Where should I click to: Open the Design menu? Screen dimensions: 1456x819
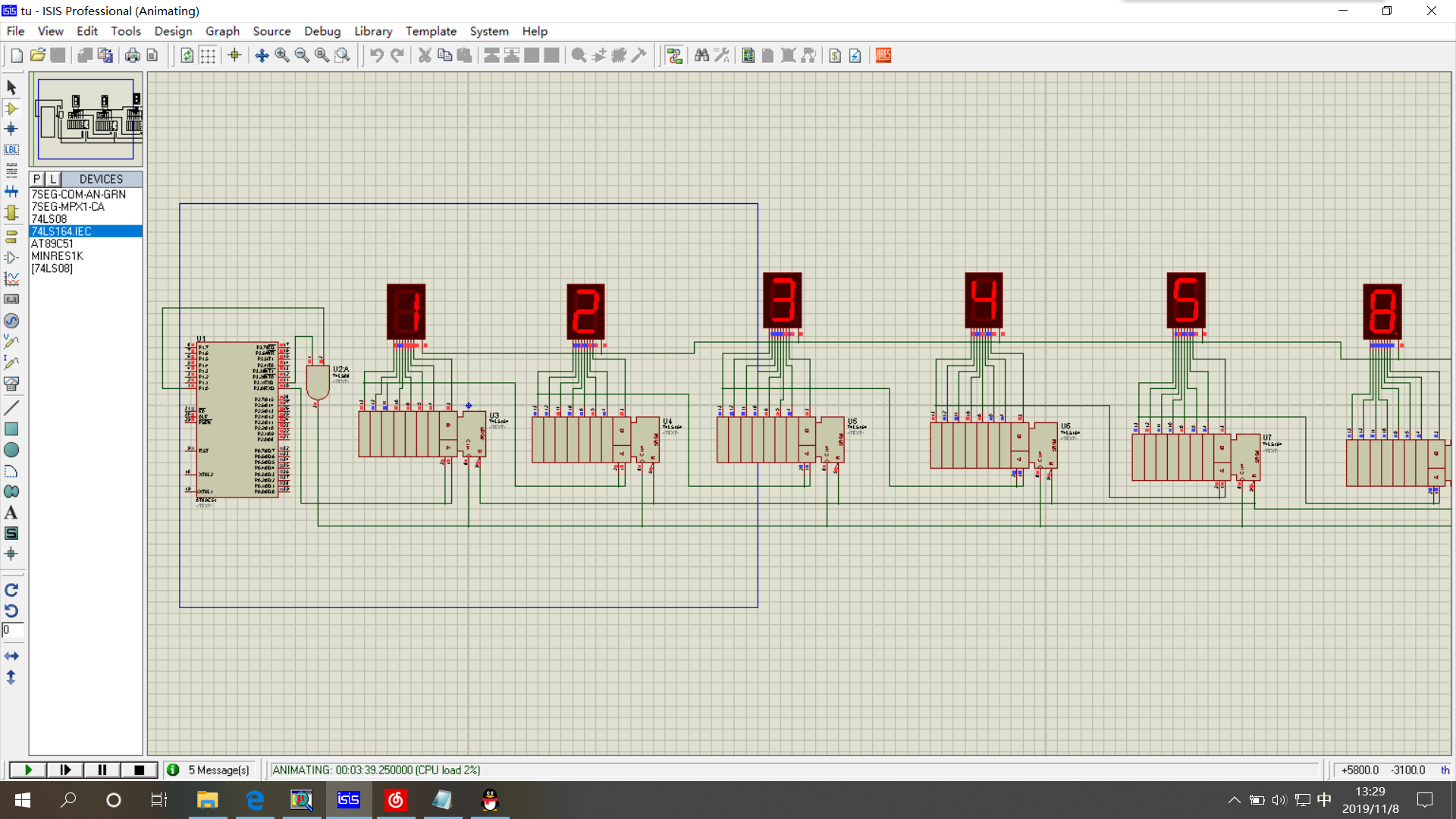173,31
